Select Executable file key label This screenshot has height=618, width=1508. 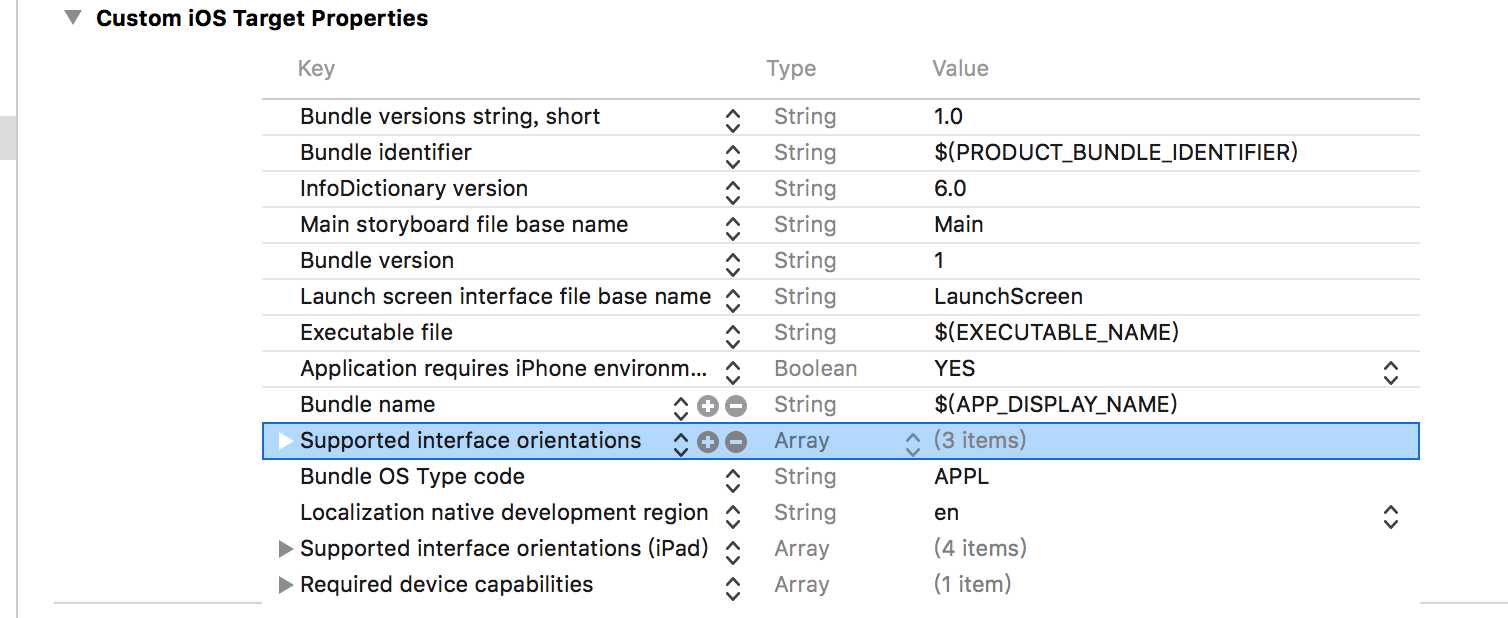point(376,333)
